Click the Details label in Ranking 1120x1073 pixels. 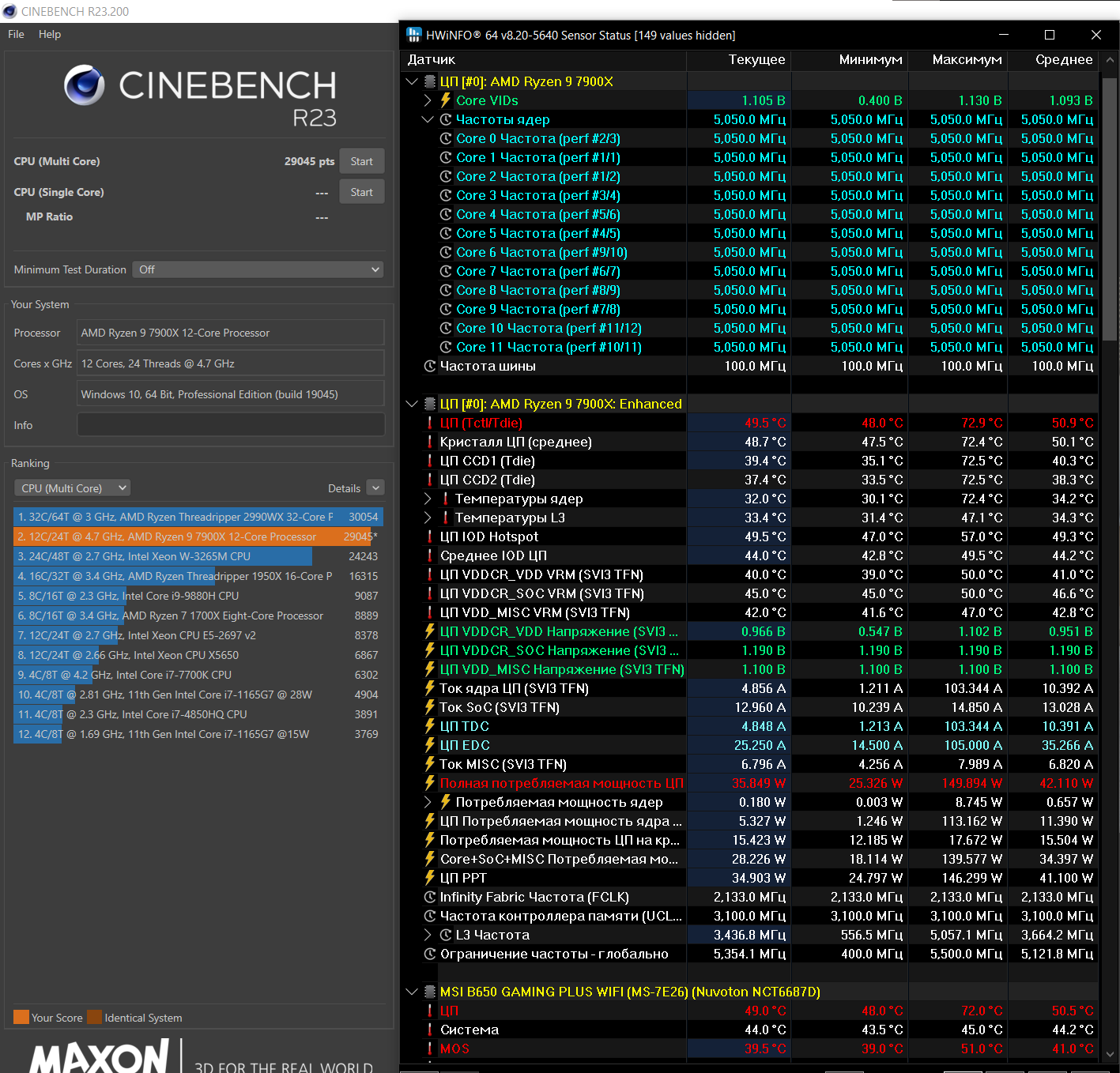tap(344, 488)
